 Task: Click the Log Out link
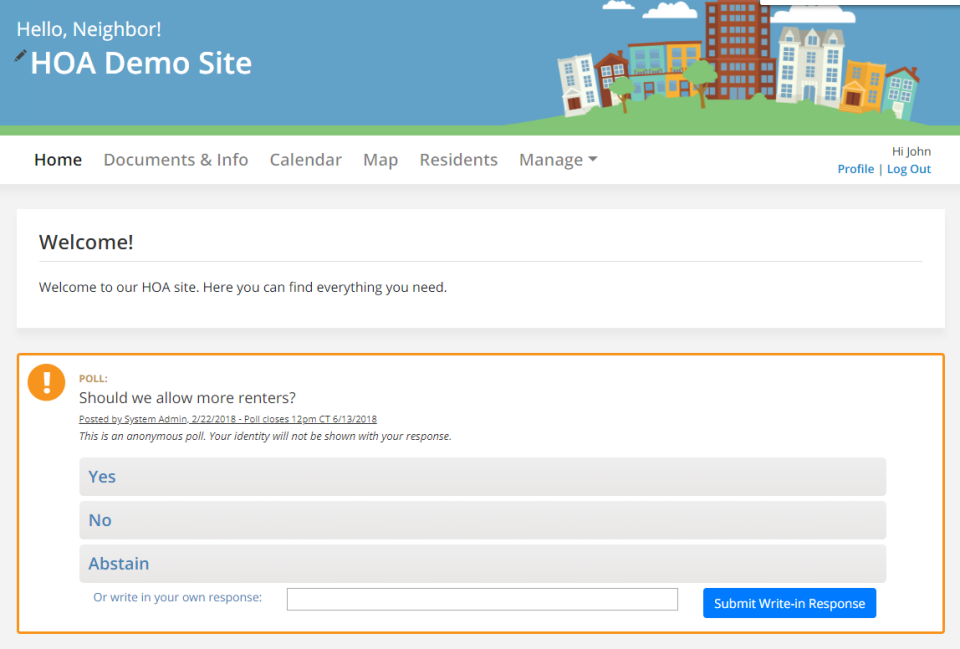click(908, 168)
